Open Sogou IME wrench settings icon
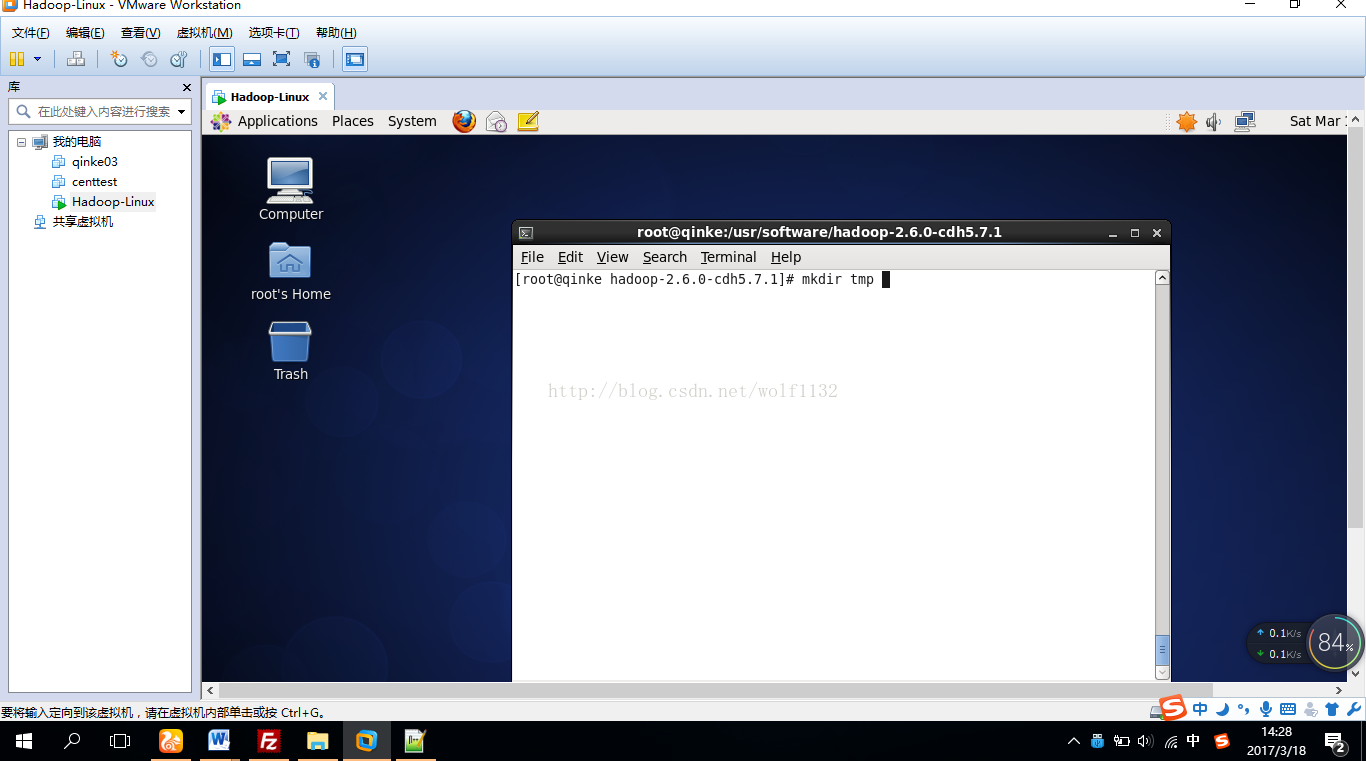1366x761 pixels. 1354,709
